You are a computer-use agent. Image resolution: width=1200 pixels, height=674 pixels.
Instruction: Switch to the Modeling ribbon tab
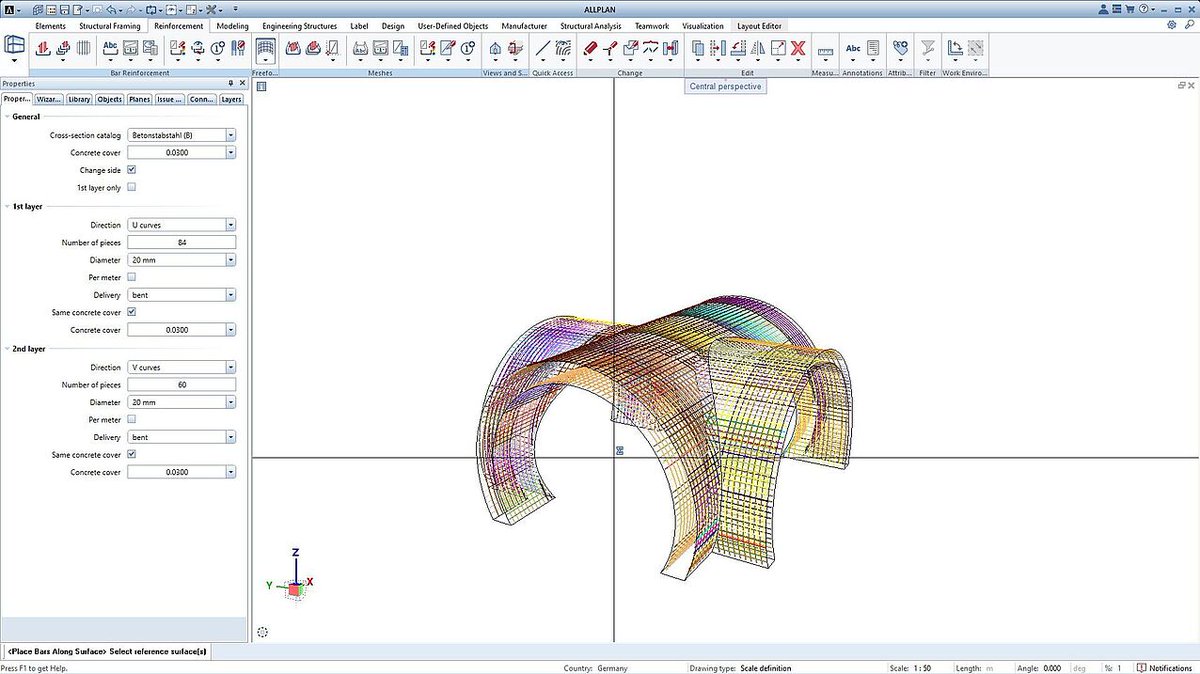pyautogui.click(x=233, y=25)
